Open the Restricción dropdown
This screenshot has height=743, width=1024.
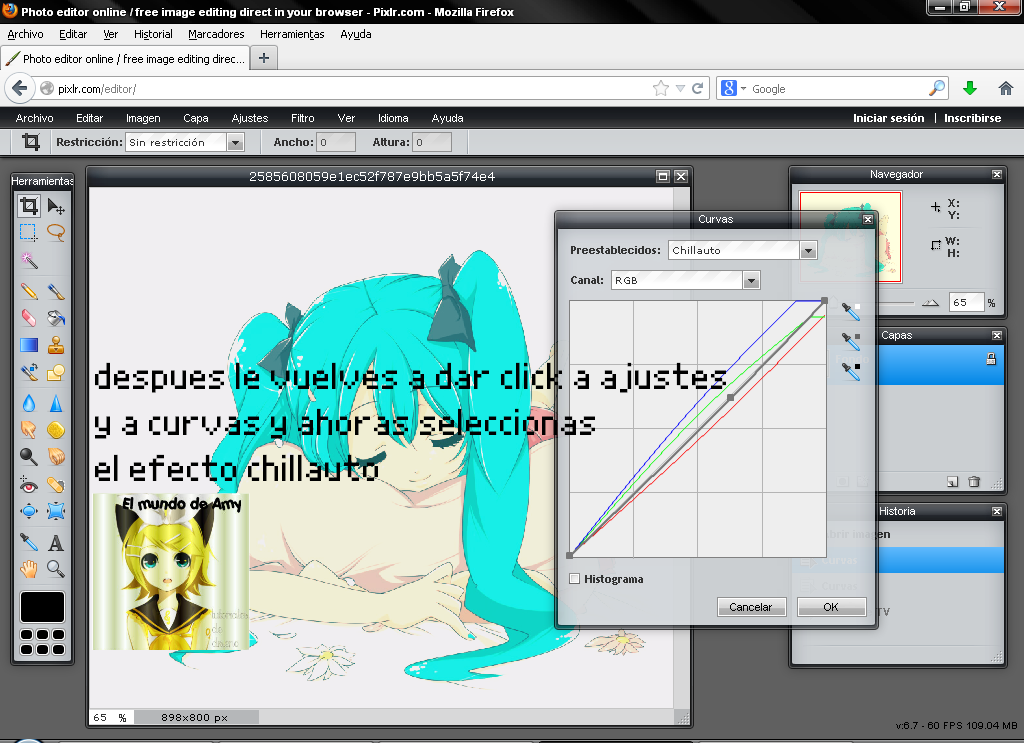236,142
